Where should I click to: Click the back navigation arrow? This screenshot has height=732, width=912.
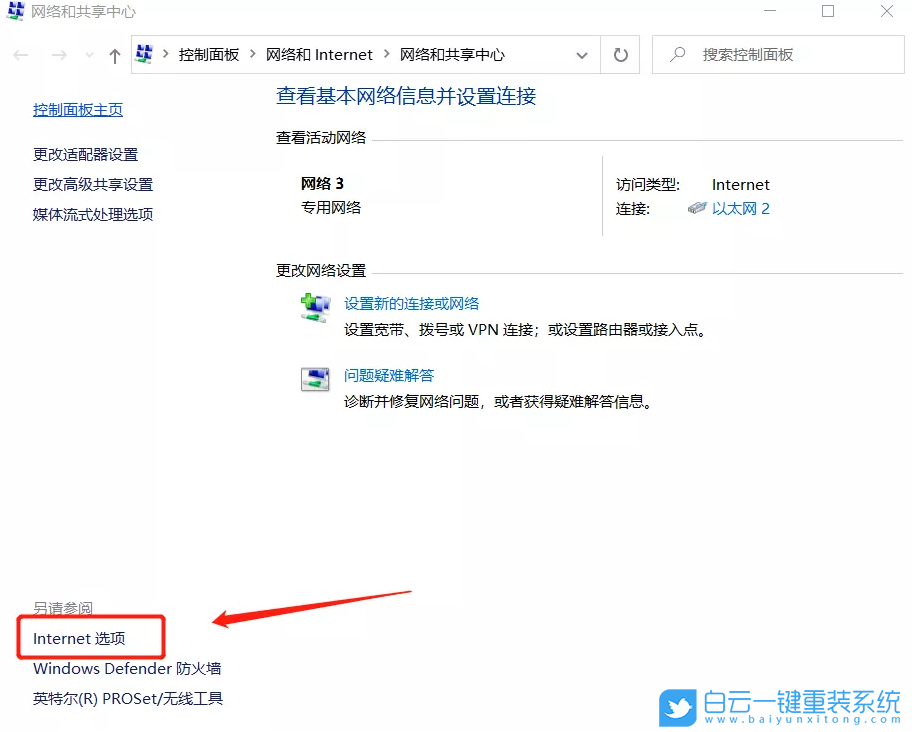pyautogui.click(x=20, y=55)
